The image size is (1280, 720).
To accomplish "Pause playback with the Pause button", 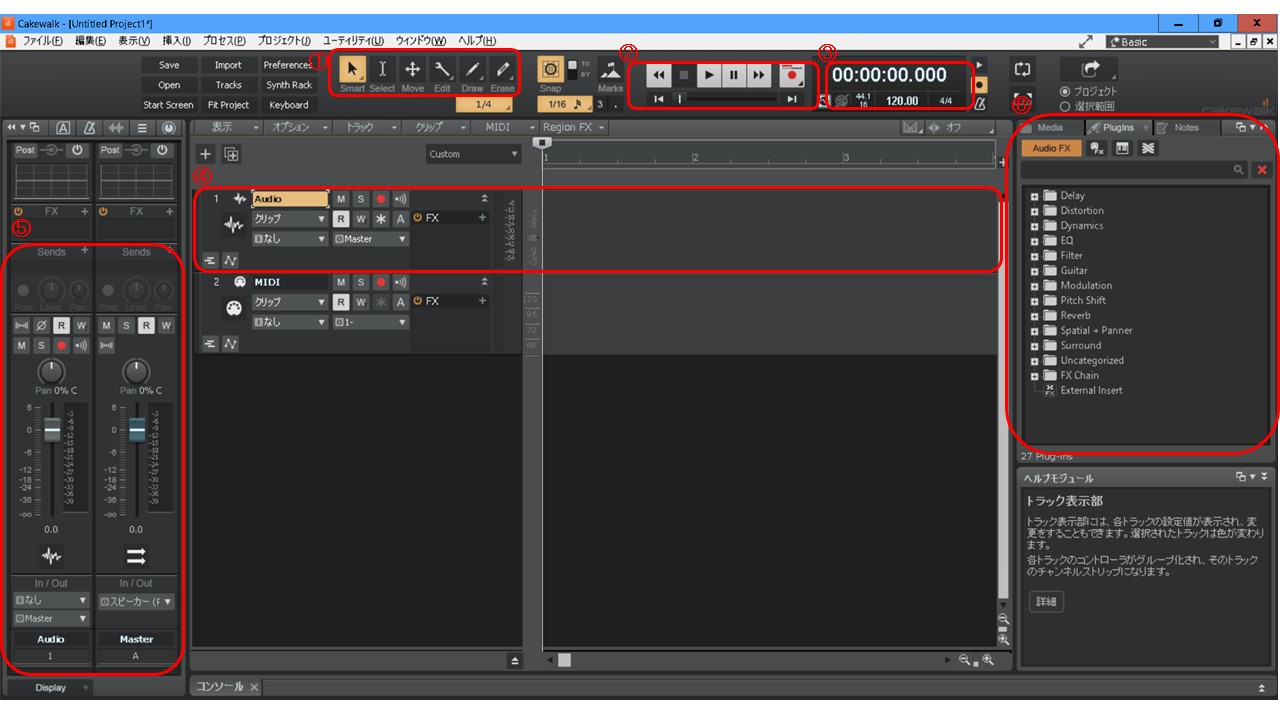I will [734, 75].
